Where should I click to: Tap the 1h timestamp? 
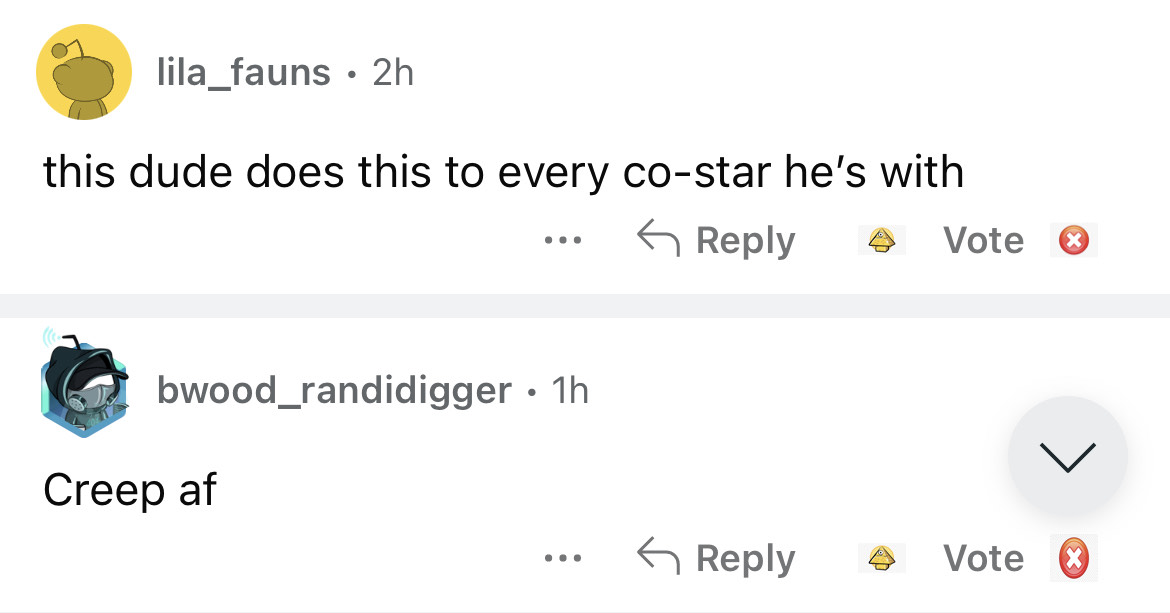pos(570,391)
